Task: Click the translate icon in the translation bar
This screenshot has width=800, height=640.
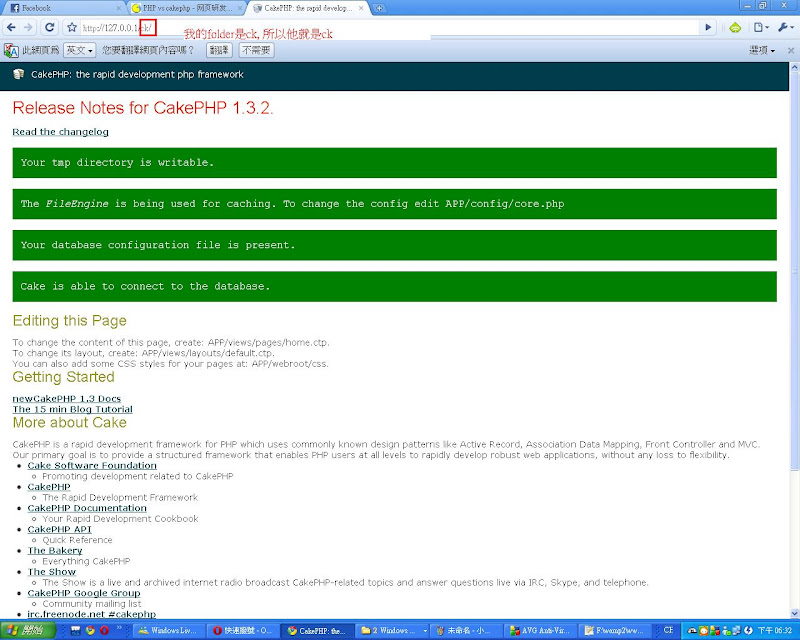Action: [11, 51]
